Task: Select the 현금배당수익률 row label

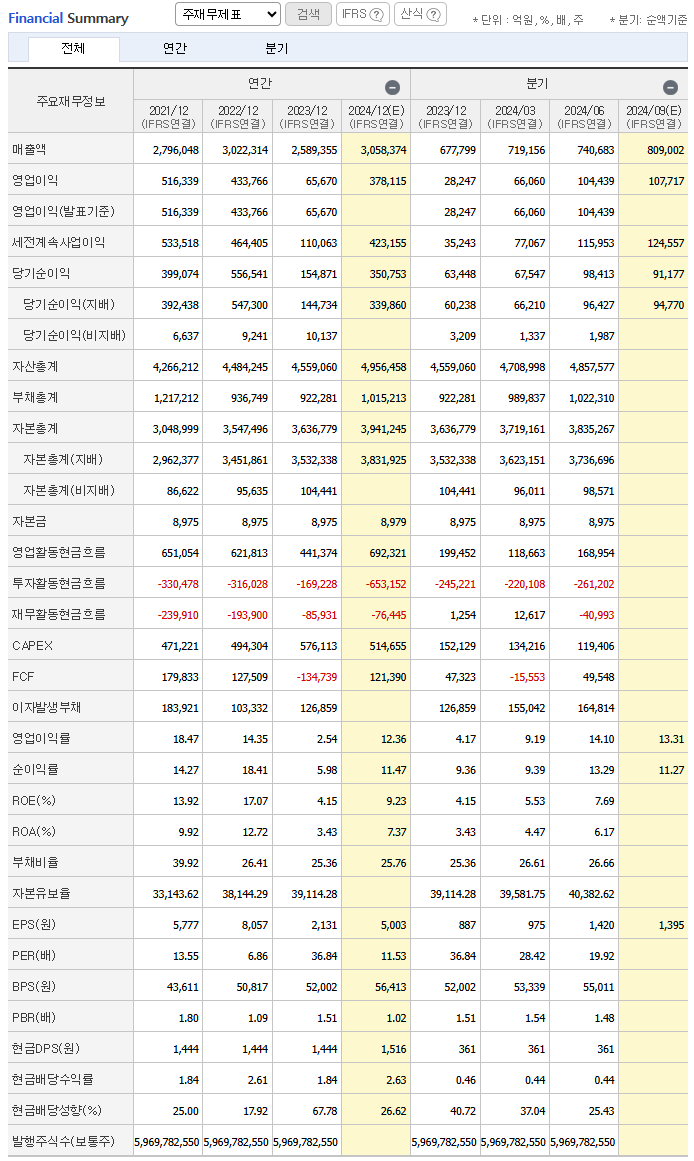Action: pos(53,1080)
